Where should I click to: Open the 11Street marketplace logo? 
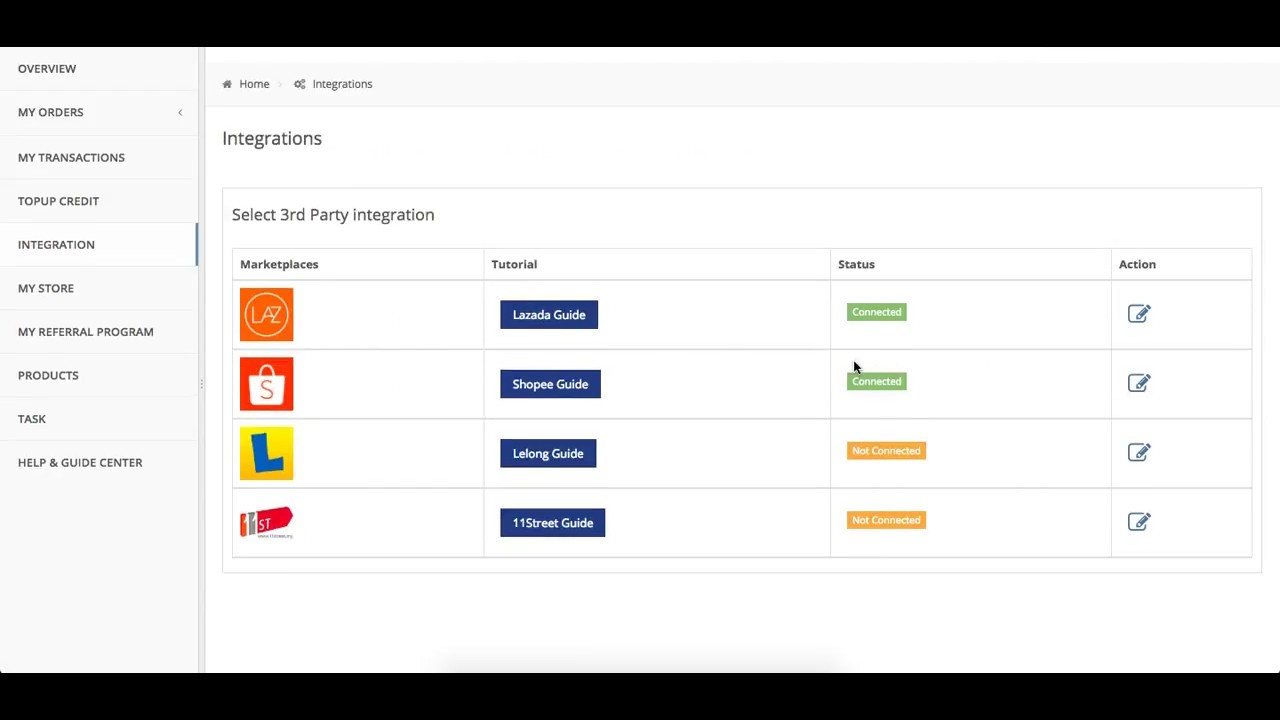point(266,522)
